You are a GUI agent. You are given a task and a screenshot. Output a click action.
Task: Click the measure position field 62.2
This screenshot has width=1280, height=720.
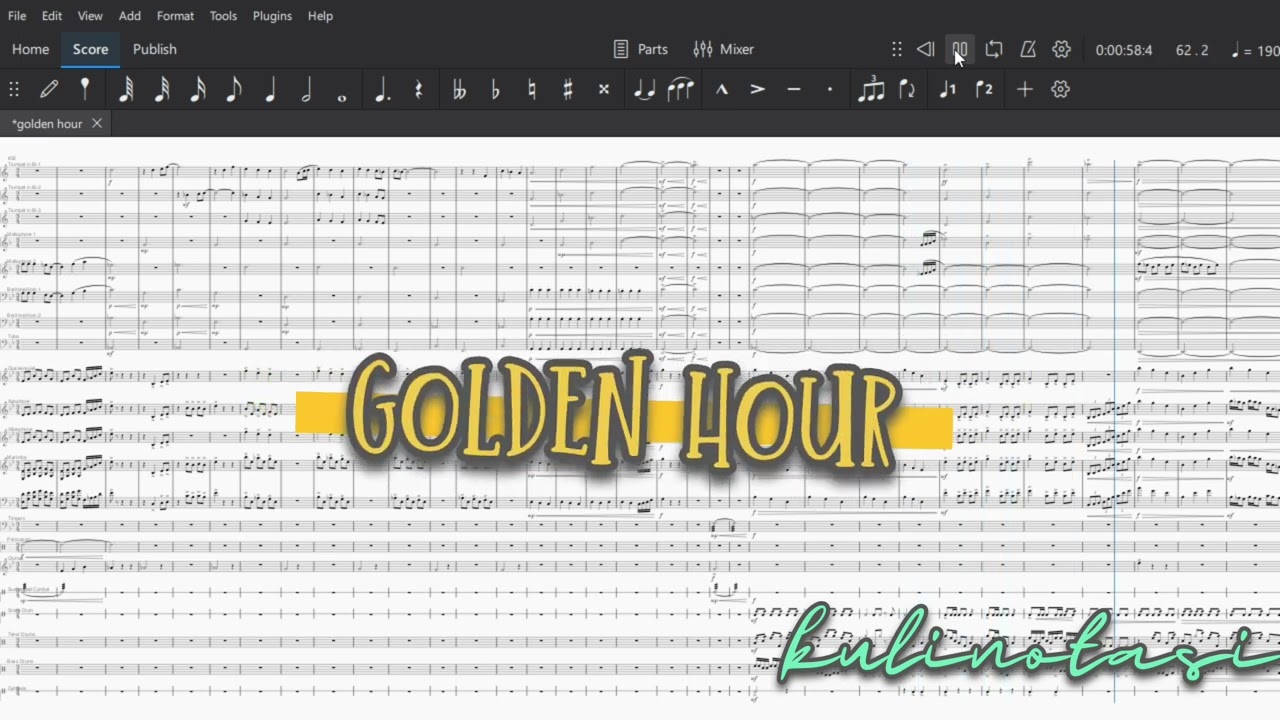tap(1192, 50)
